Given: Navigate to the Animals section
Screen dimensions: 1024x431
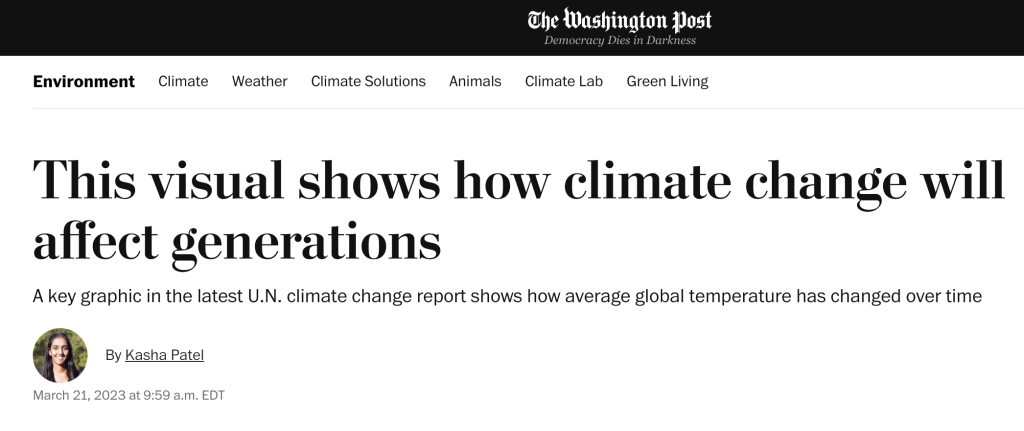Looking at the screenshot, I should pos(475,81).
